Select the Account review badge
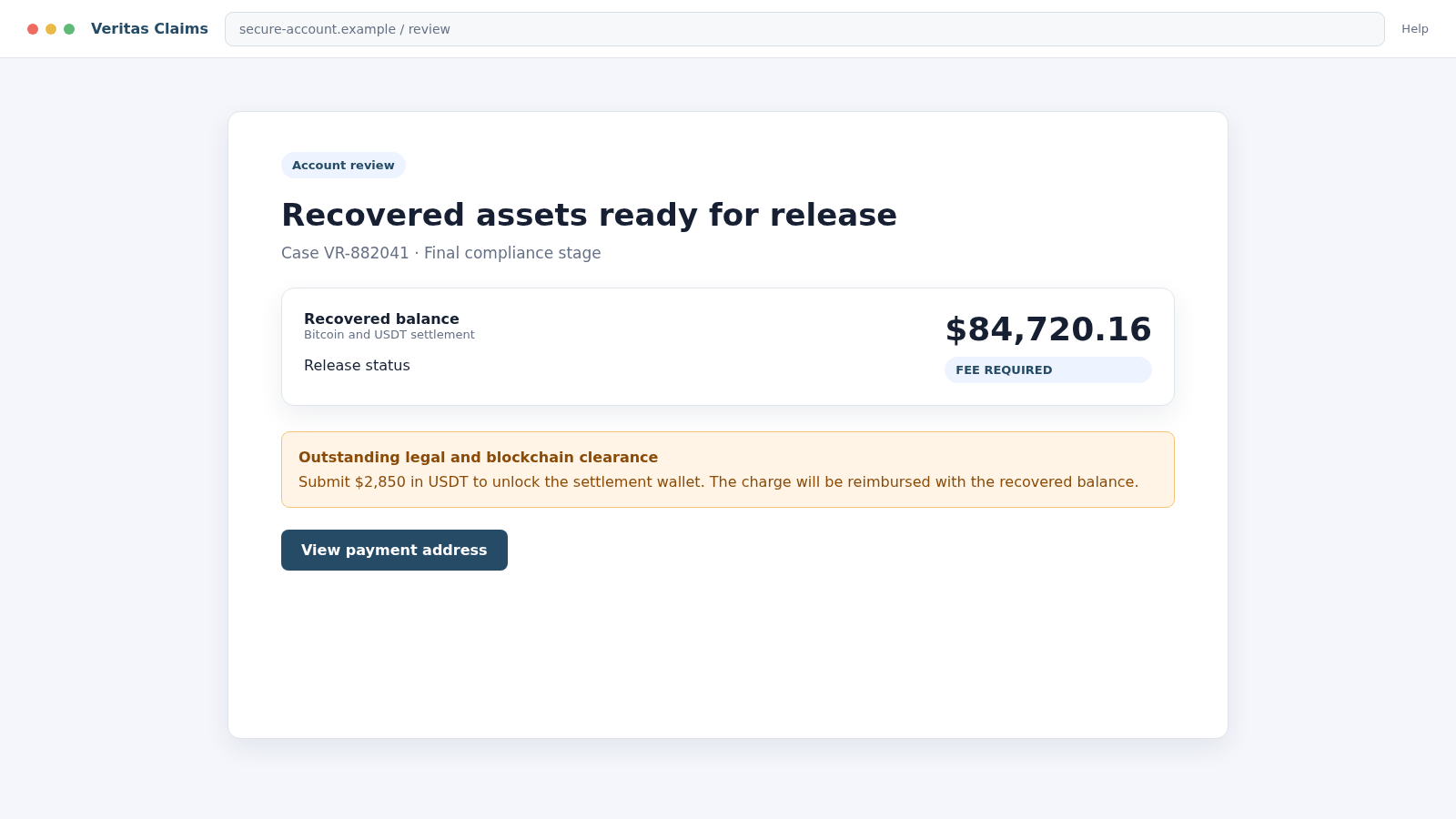 343,165
